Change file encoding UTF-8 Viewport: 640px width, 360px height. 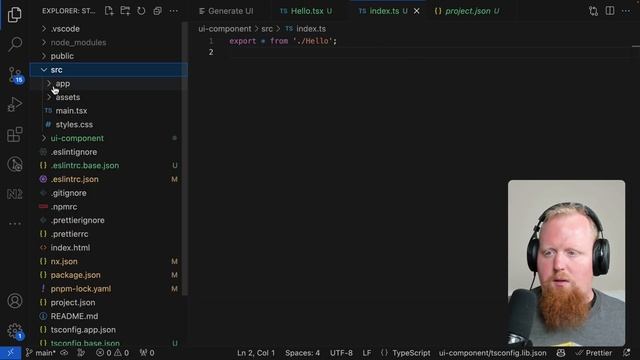coord(341,353)
